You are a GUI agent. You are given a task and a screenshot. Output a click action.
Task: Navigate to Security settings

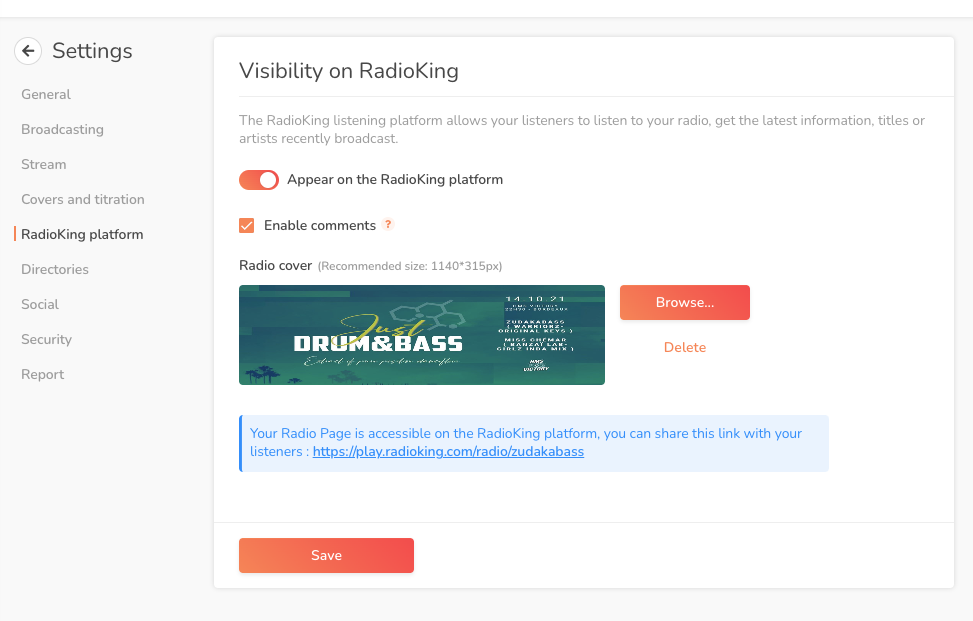(x=47, y=339)
